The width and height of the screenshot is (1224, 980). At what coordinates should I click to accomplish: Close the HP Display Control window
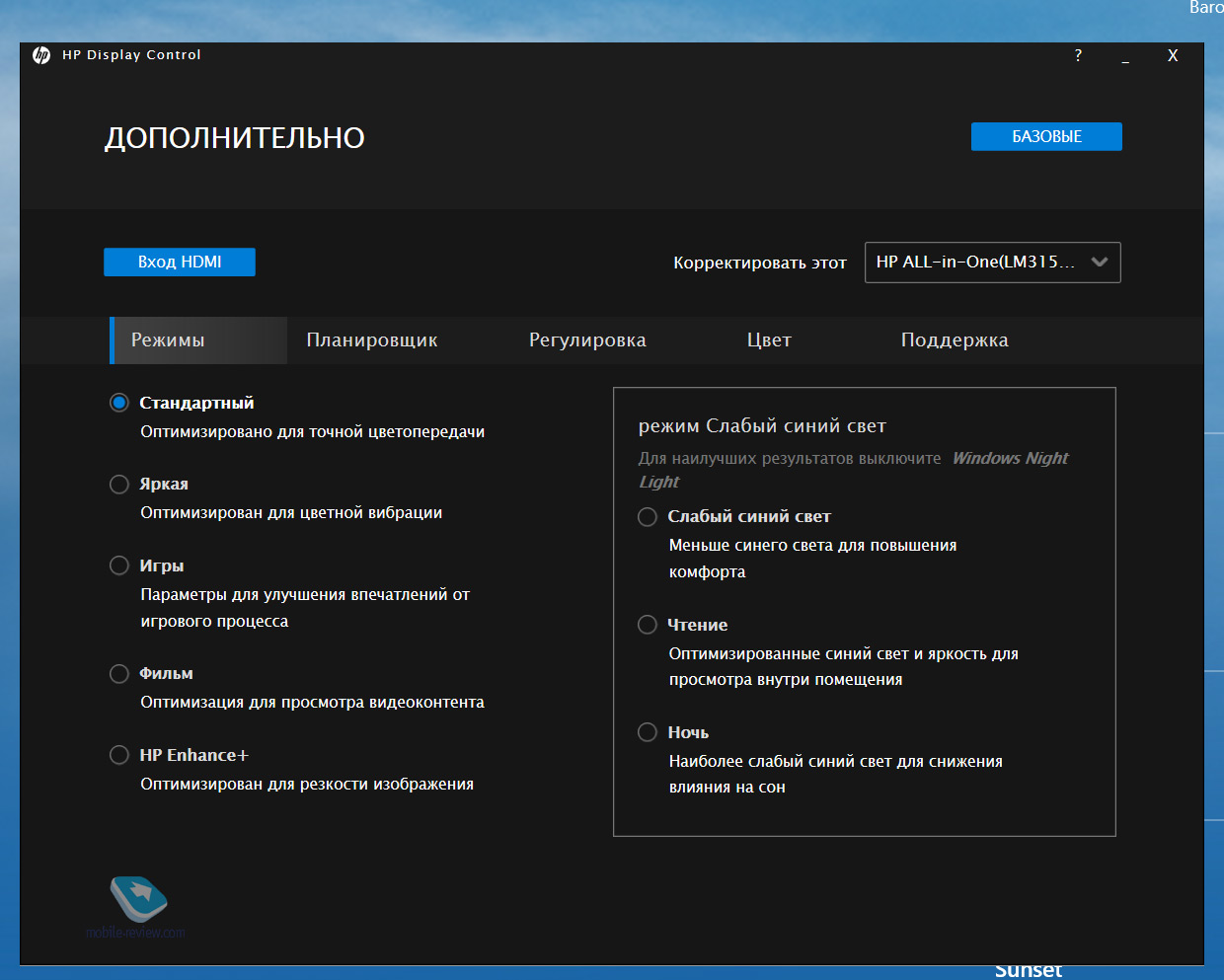(x=1173, y=55)
